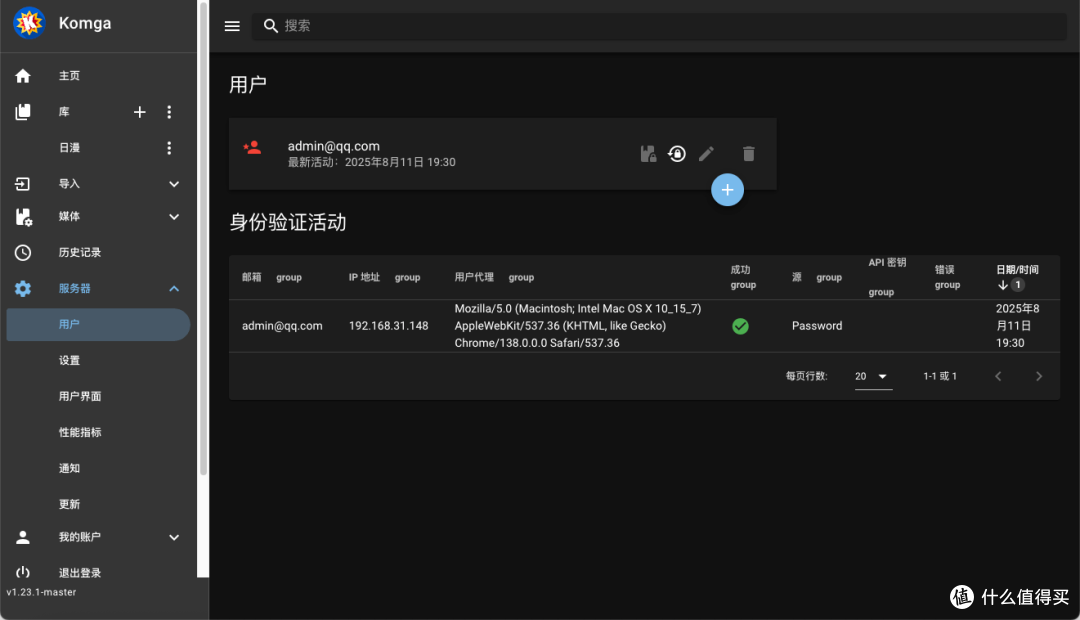Delete user admin@qq.com with trash icon
This screenshot has height=620, width=1080.
tap(749, 154)
